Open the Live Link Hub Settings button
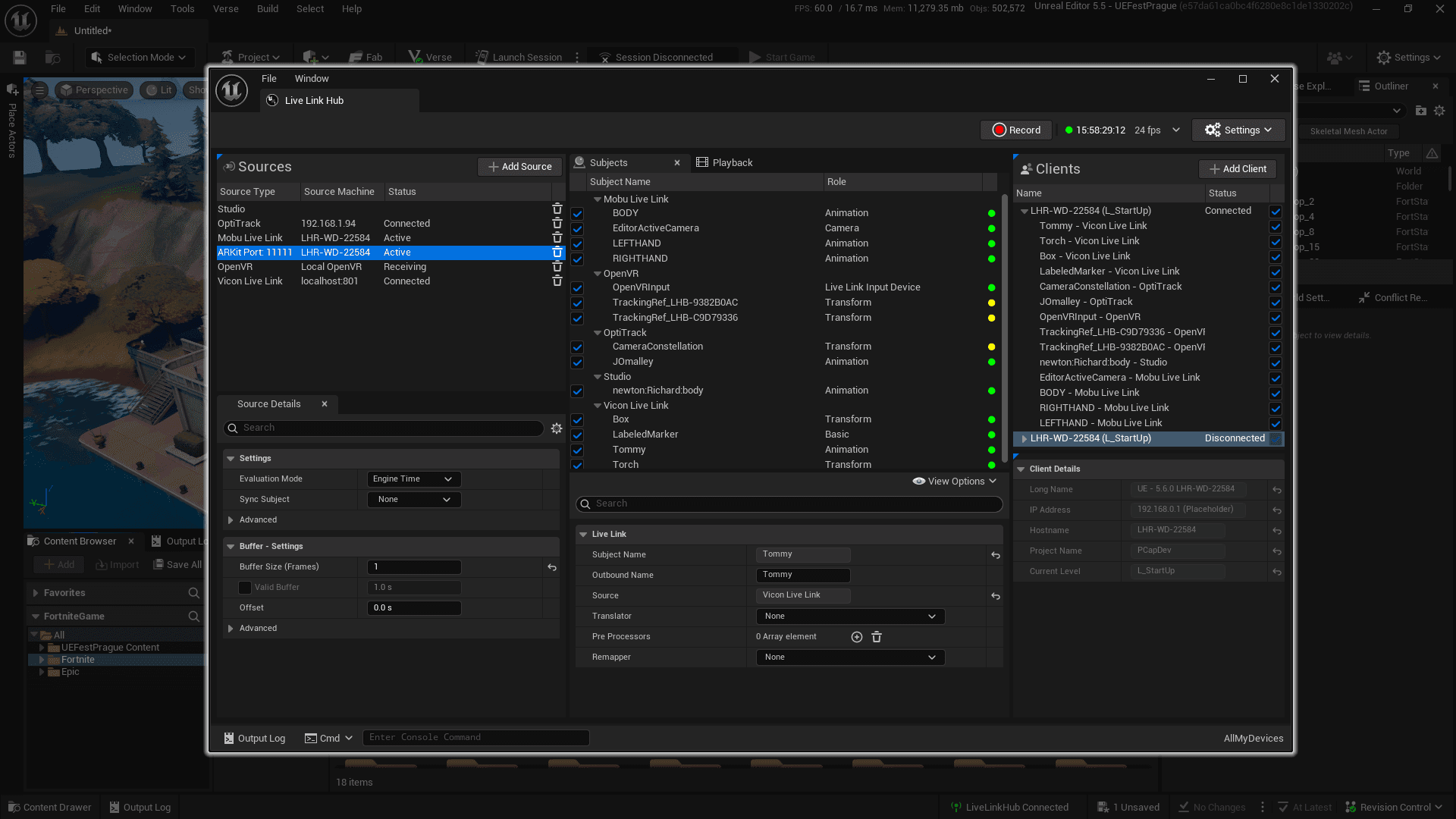The width and height of the screenshot is (1456, 819). pos(1238,130)
